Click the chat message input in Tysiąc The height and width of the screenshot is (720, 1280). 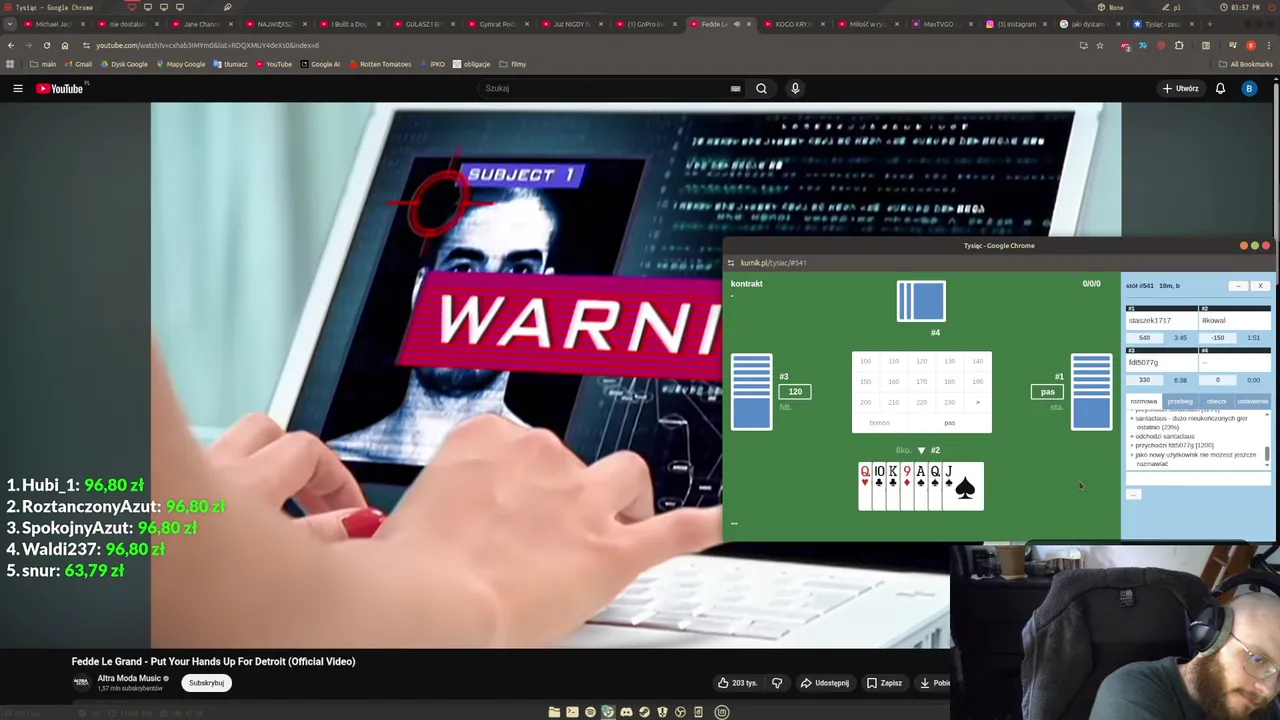(x=1197, y=481)
